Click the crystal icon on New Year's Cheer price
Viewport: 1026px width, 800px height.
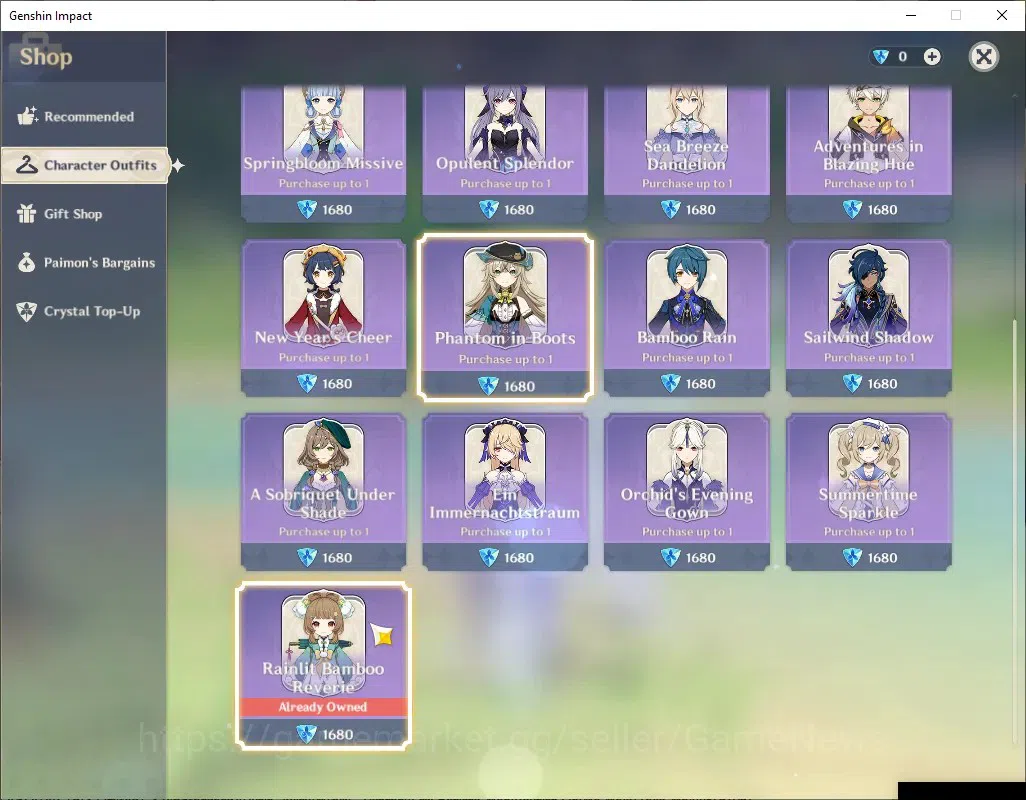point(307,383)
